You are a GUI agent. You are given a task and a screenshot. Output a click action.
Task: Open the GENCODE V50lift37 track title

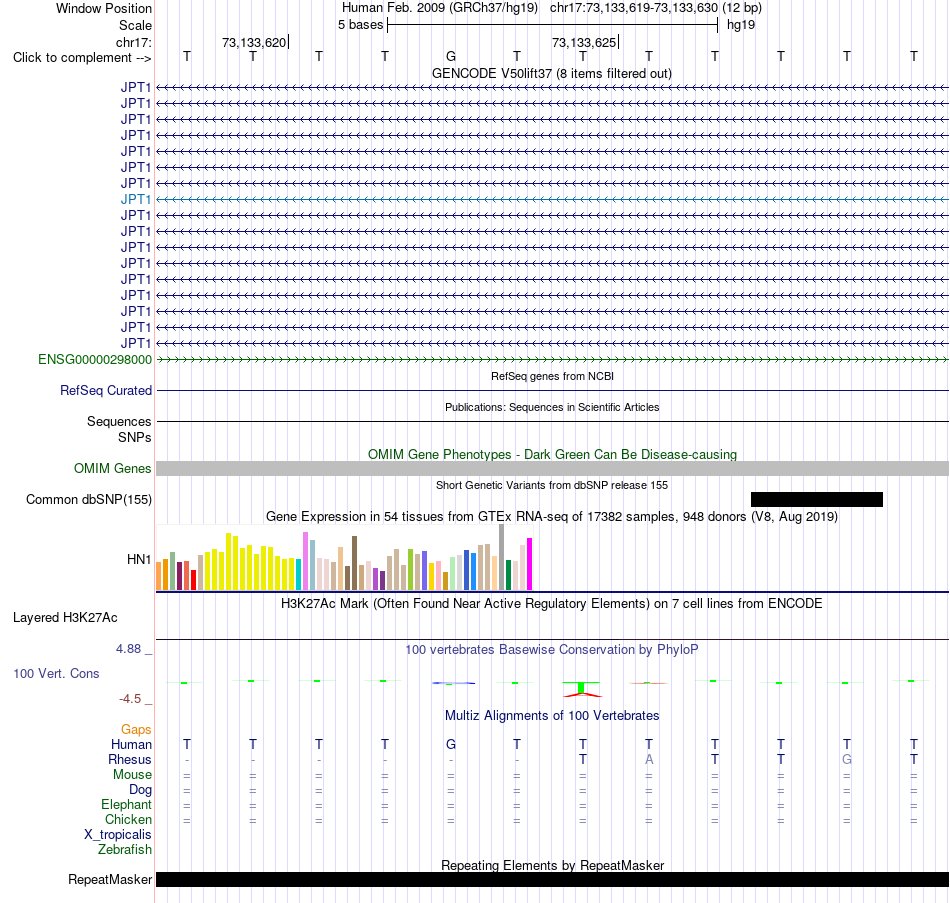[x=552, y=73]
